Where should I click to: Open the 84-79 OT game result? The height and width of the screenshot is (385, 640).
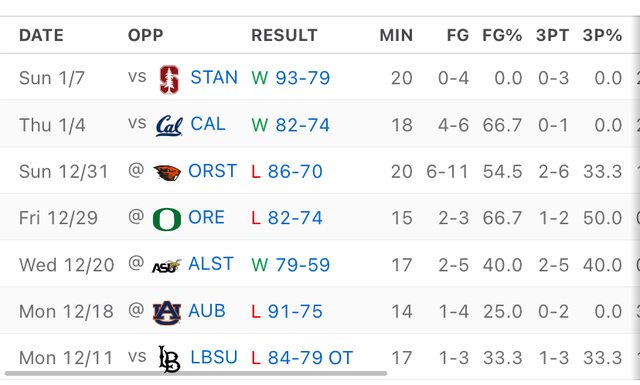click(x=310, y=358)
